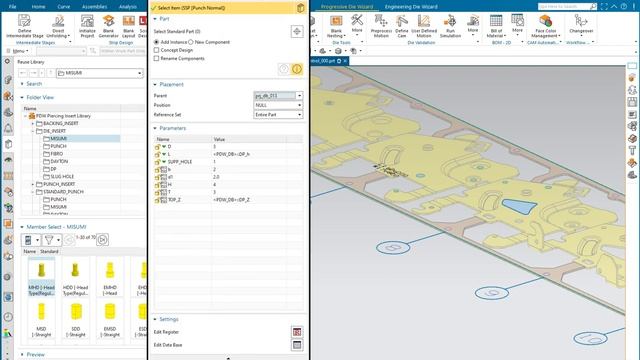Viewport: 640px width, 360px height.
Task: Select the DAYTON folder
Action: pos(59,162)
